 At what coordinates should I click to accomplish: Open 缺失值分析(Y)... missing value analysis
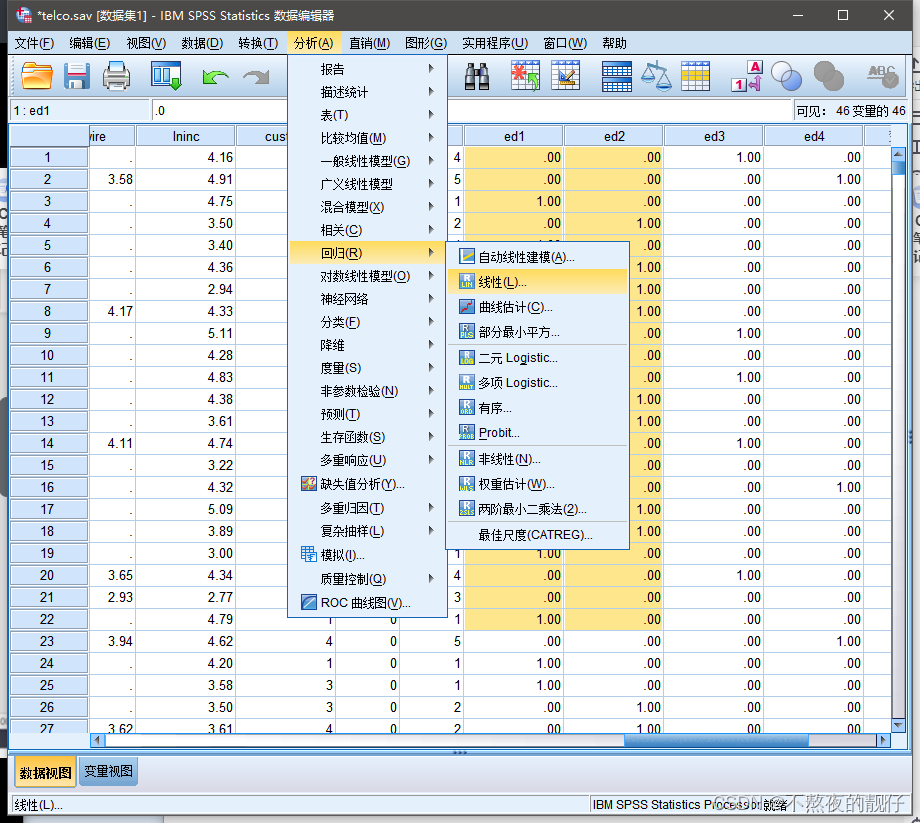click(367, 484)
